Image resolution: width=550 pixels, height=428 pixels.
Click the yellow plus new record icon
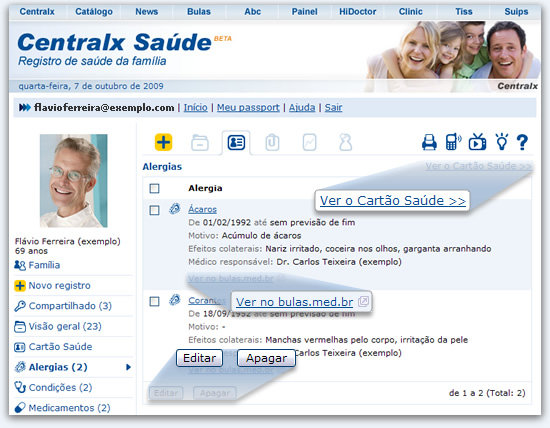coord(163,142)
